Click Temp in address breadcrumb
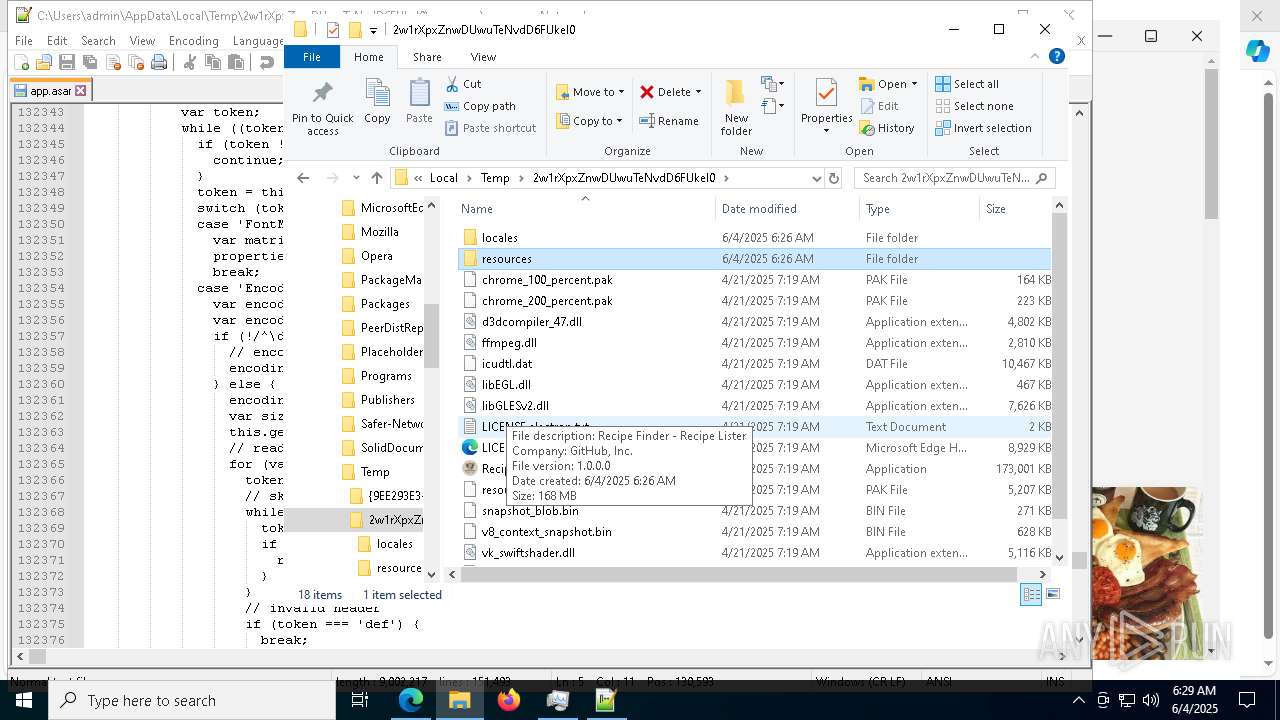 click(x=495, y=178)
